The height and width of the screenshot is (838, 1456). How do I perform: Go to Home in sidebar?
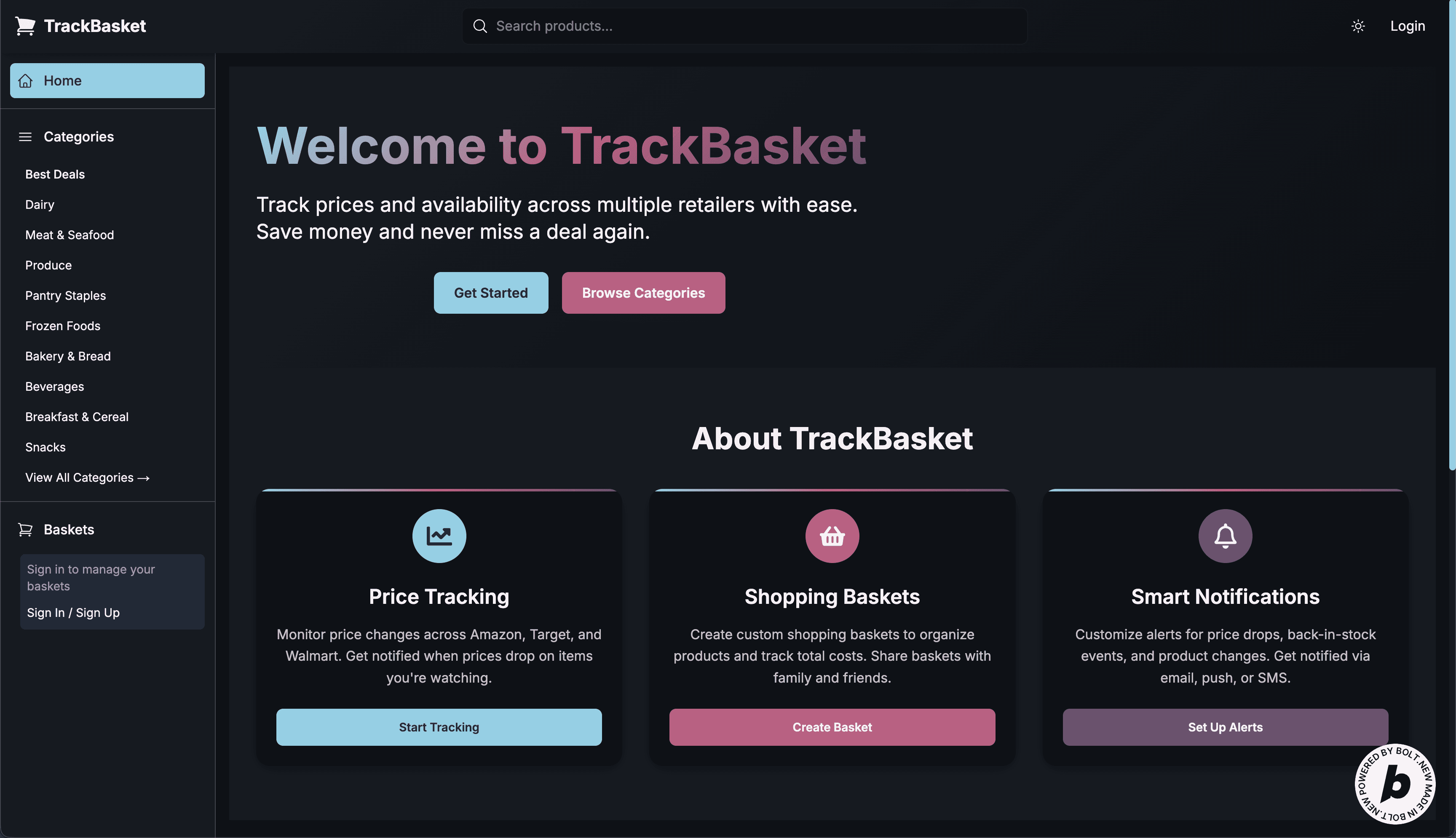coord(107,80)
